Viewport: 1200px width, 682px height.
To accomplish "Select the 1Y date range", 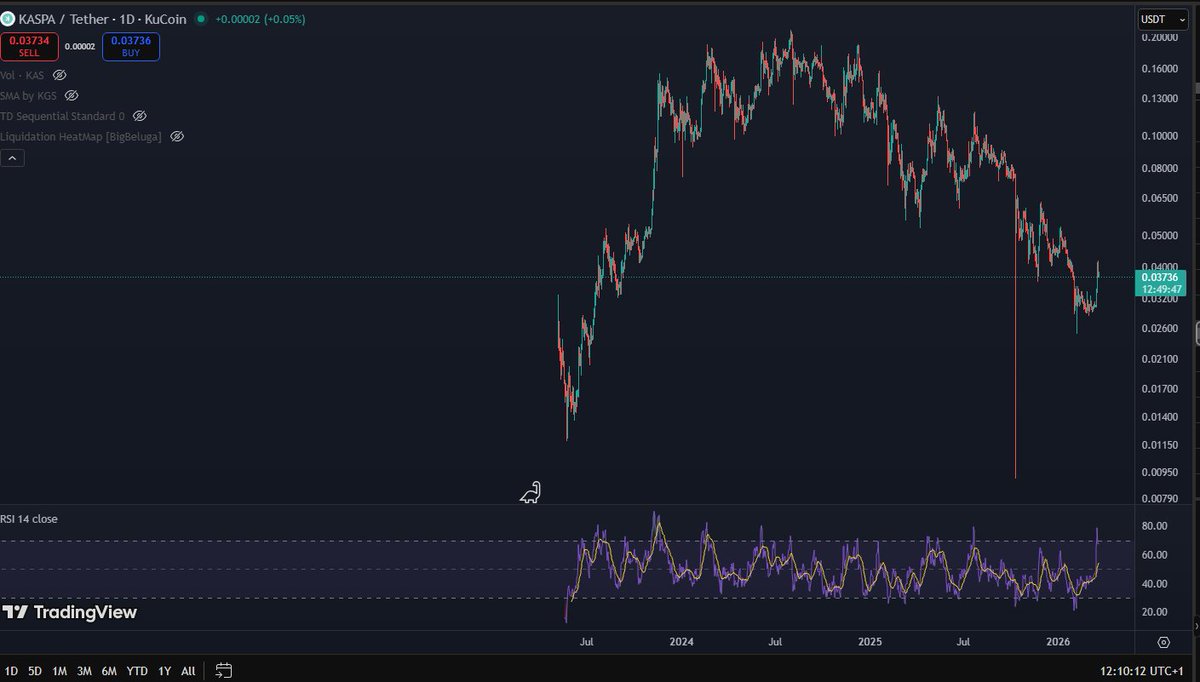I will [x=164, y=671].
